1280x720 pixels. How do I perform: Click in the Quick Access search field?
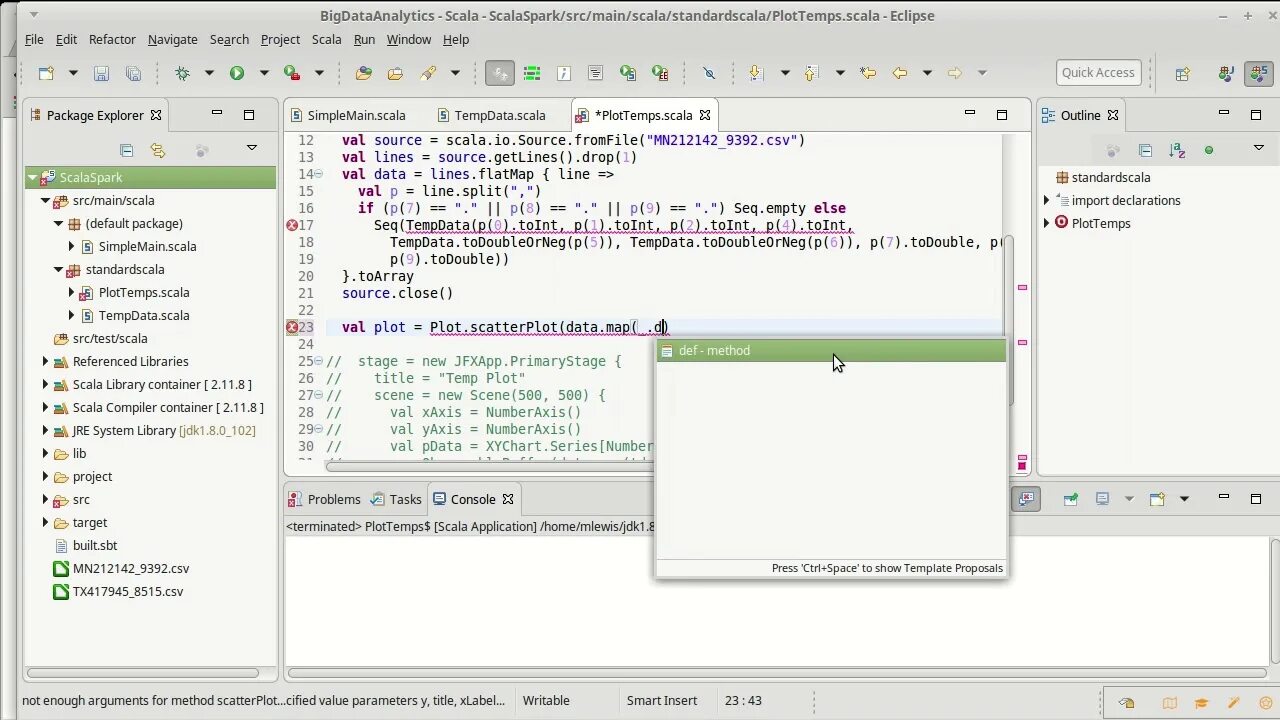1098,73
